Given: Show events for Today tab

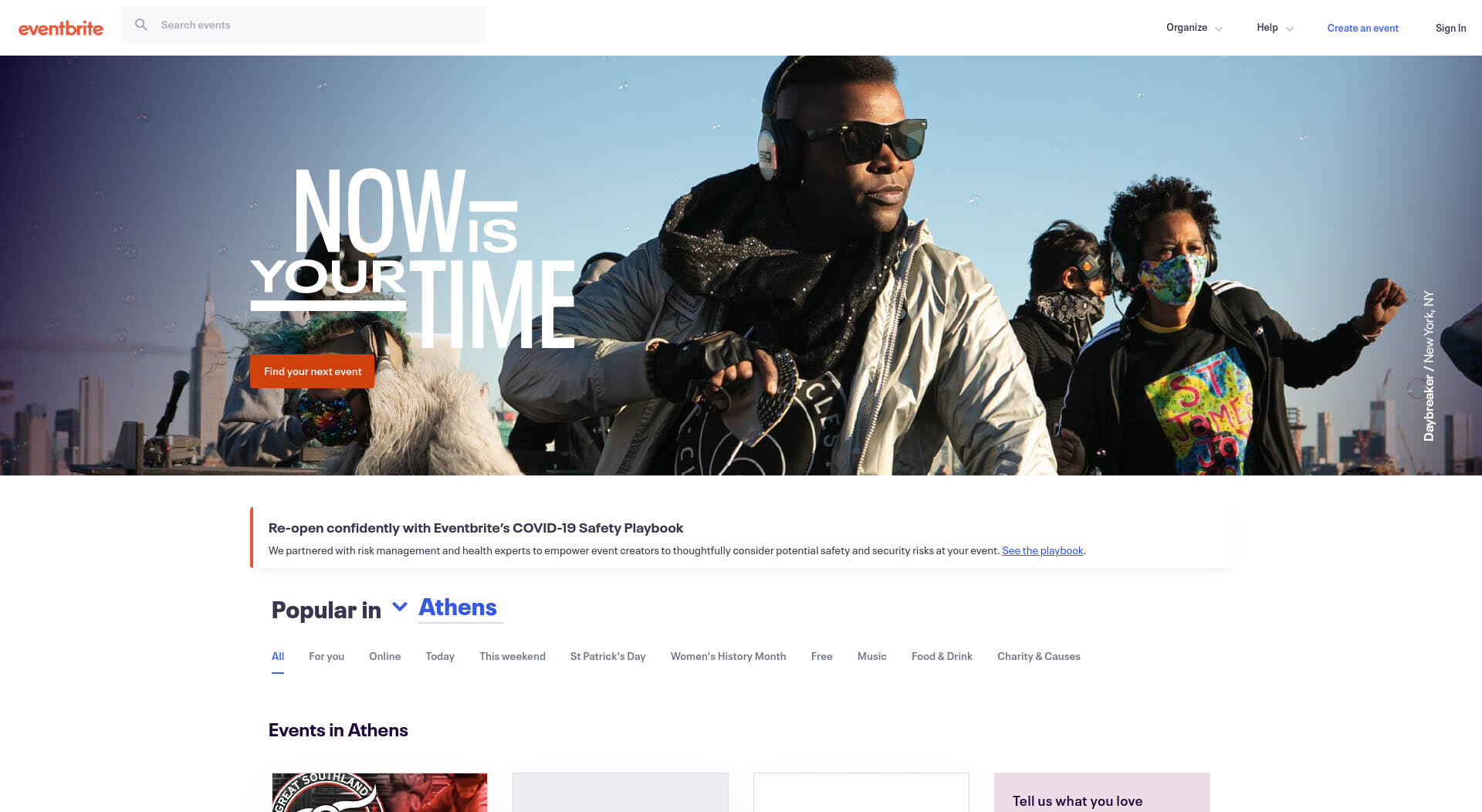Looking at the screenshot, I should pyautogui.click(x=440, y=656).
